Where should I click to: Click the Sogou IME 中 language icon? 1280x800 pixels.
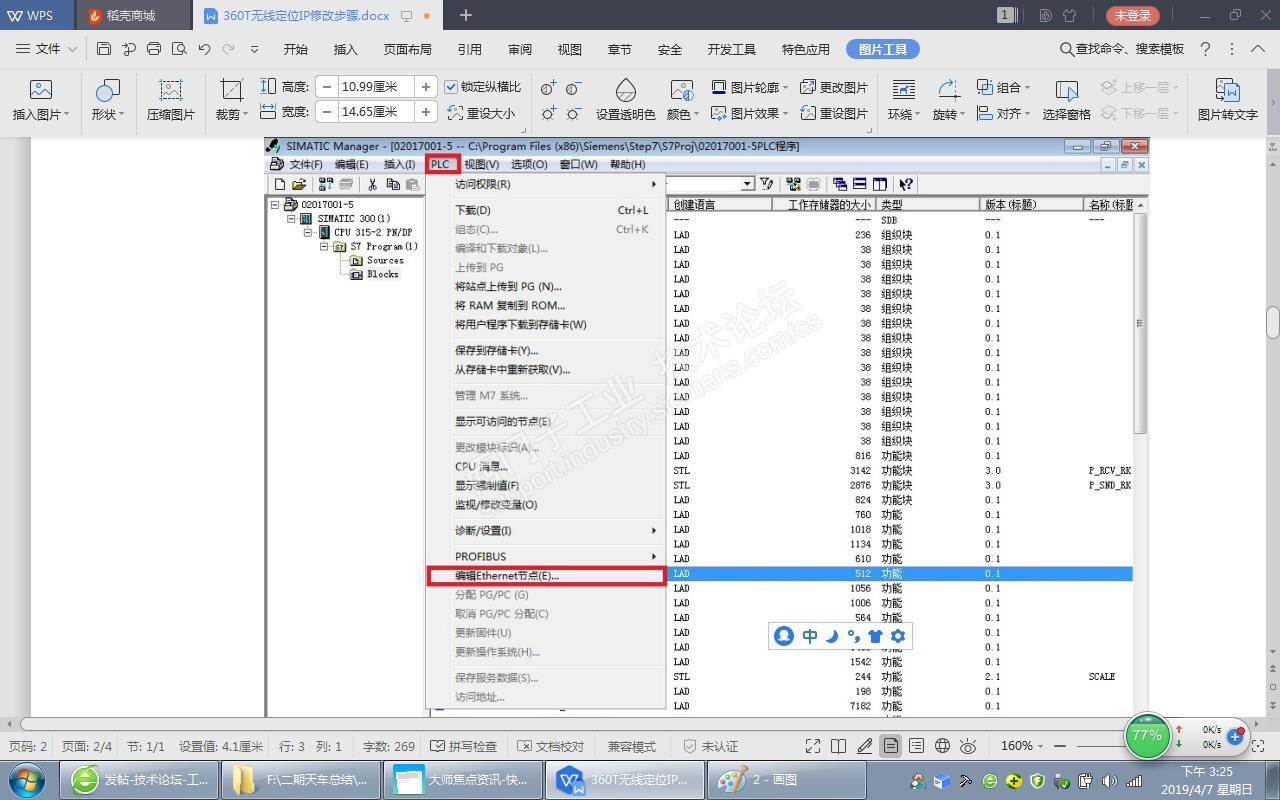(810, 636)
